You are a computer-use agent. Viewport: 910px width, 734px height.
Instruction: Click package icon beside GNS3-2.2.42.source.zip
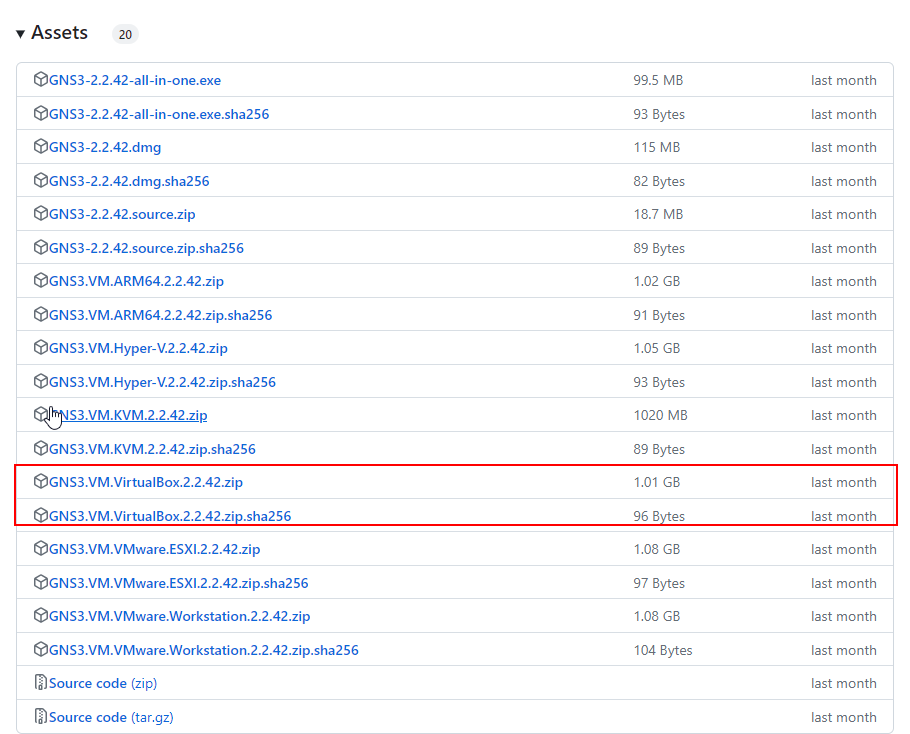click(41, 214)
